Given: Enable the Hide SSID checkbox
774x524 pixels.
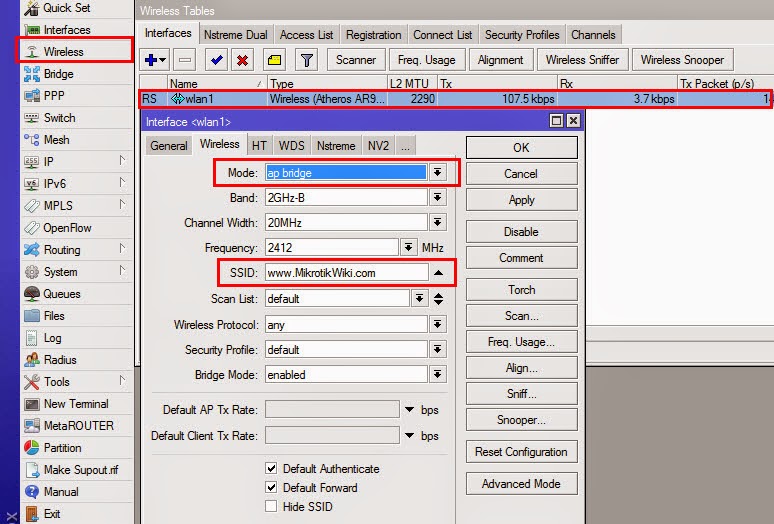Looking at the screenshot, I should click(272, 507).
